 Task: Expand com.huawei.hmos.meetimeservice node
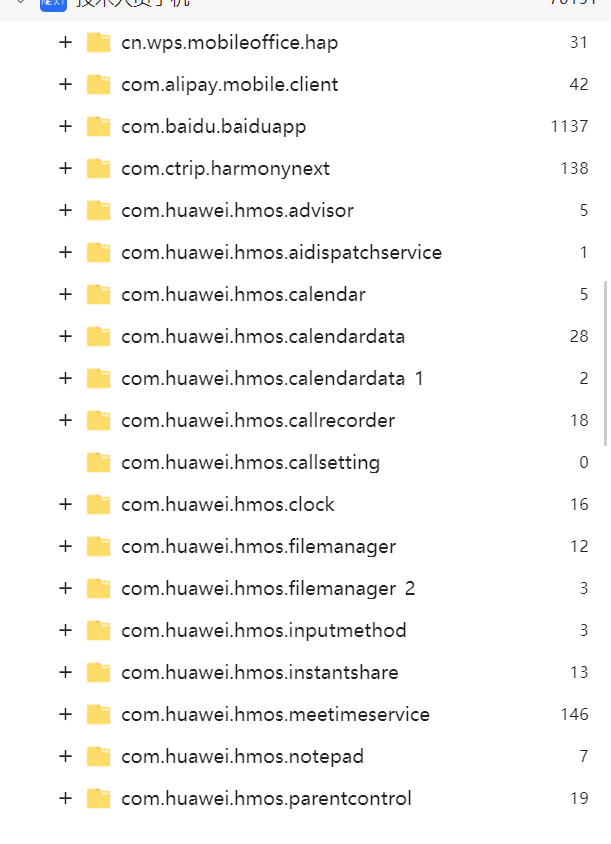65,714
